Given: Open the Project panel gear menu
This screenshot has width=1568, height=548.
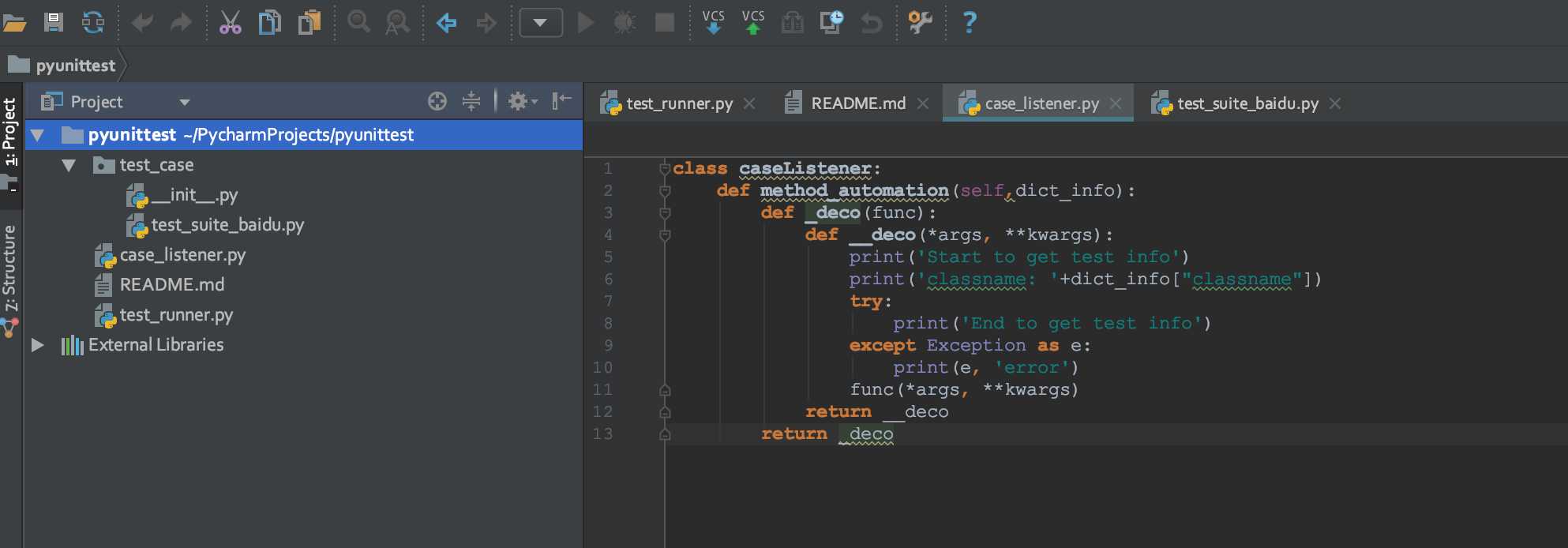Looking at the screenshot, I should (522, 101).
